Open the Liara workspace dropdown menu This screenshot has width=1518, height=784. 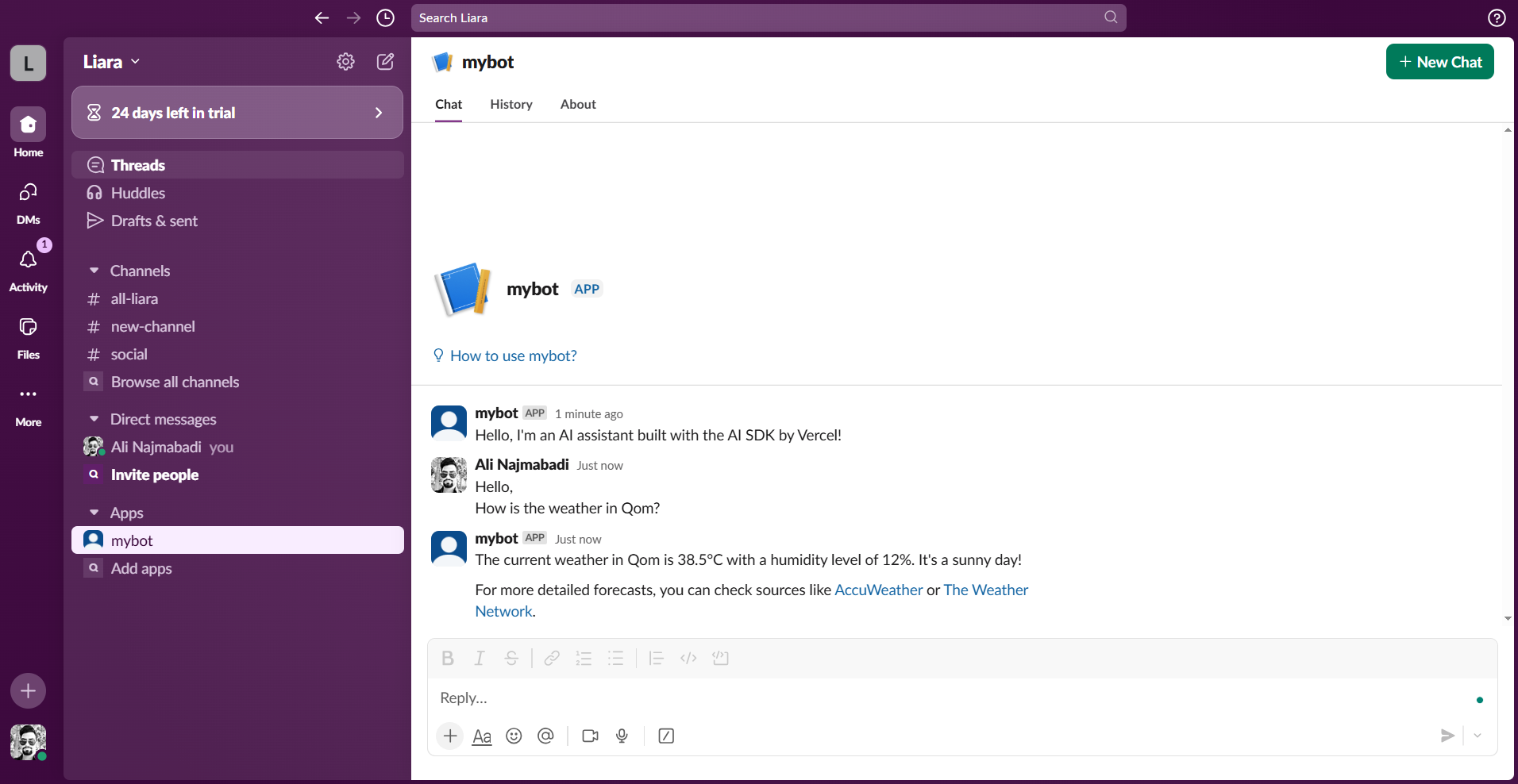(x=112, y=62)
